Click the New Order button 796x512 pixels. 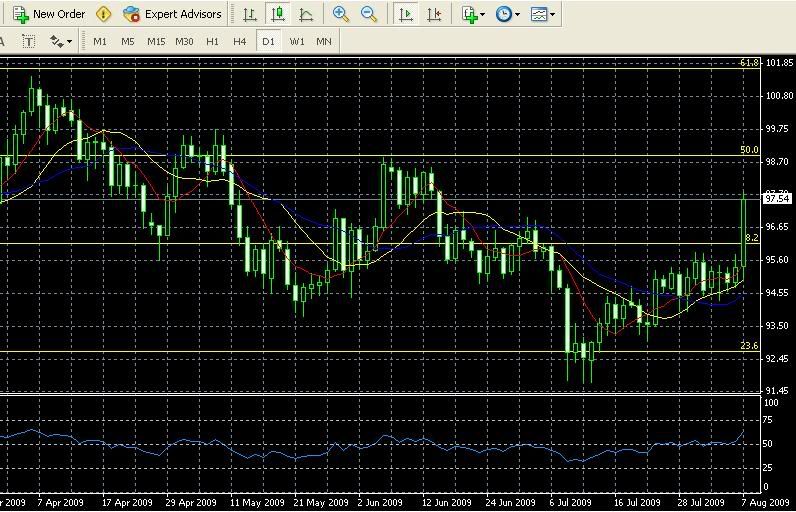click(x=50, y=14)
